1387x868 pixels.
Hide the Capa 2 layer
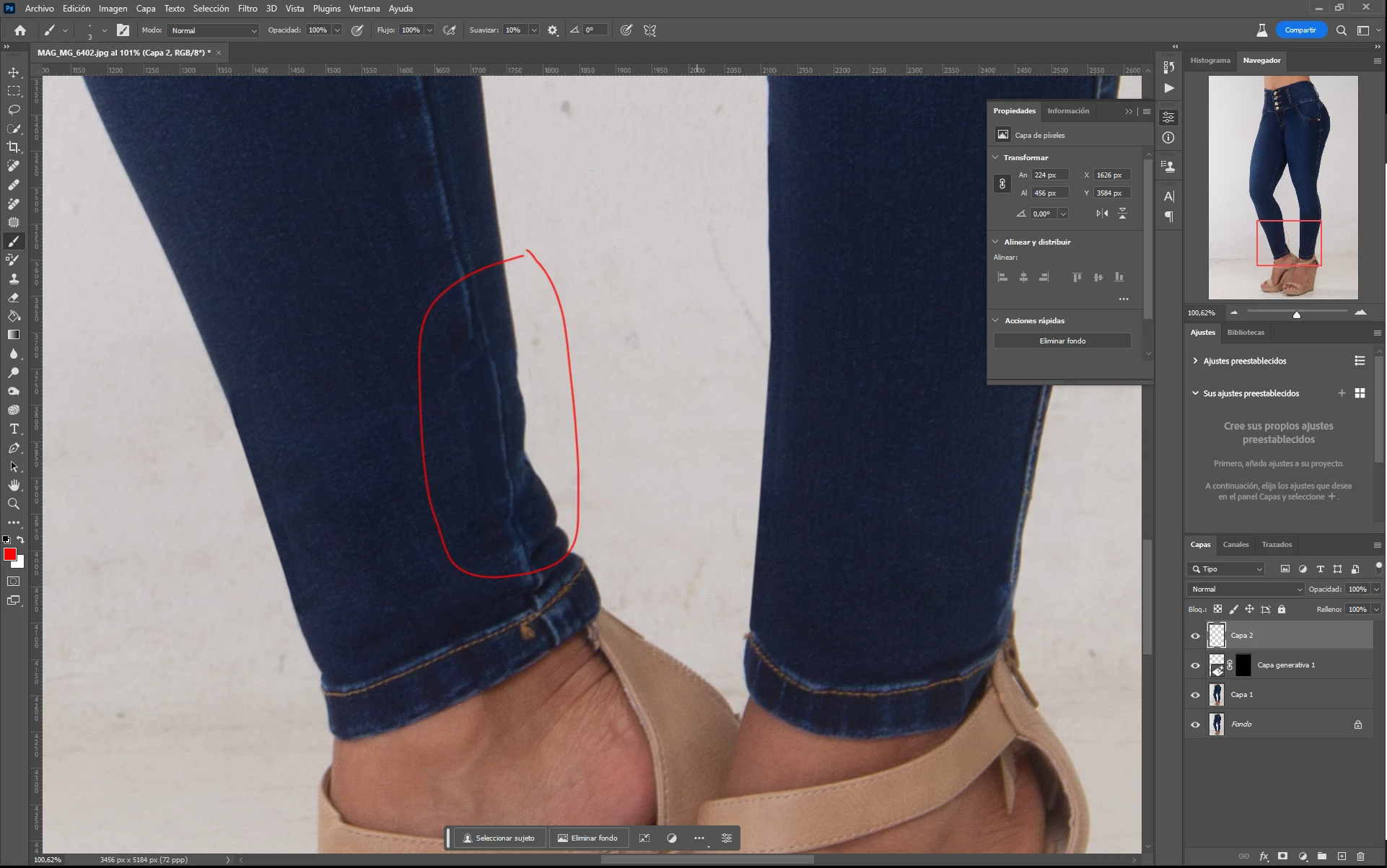pyautogui.click(x=1195, y=636)
